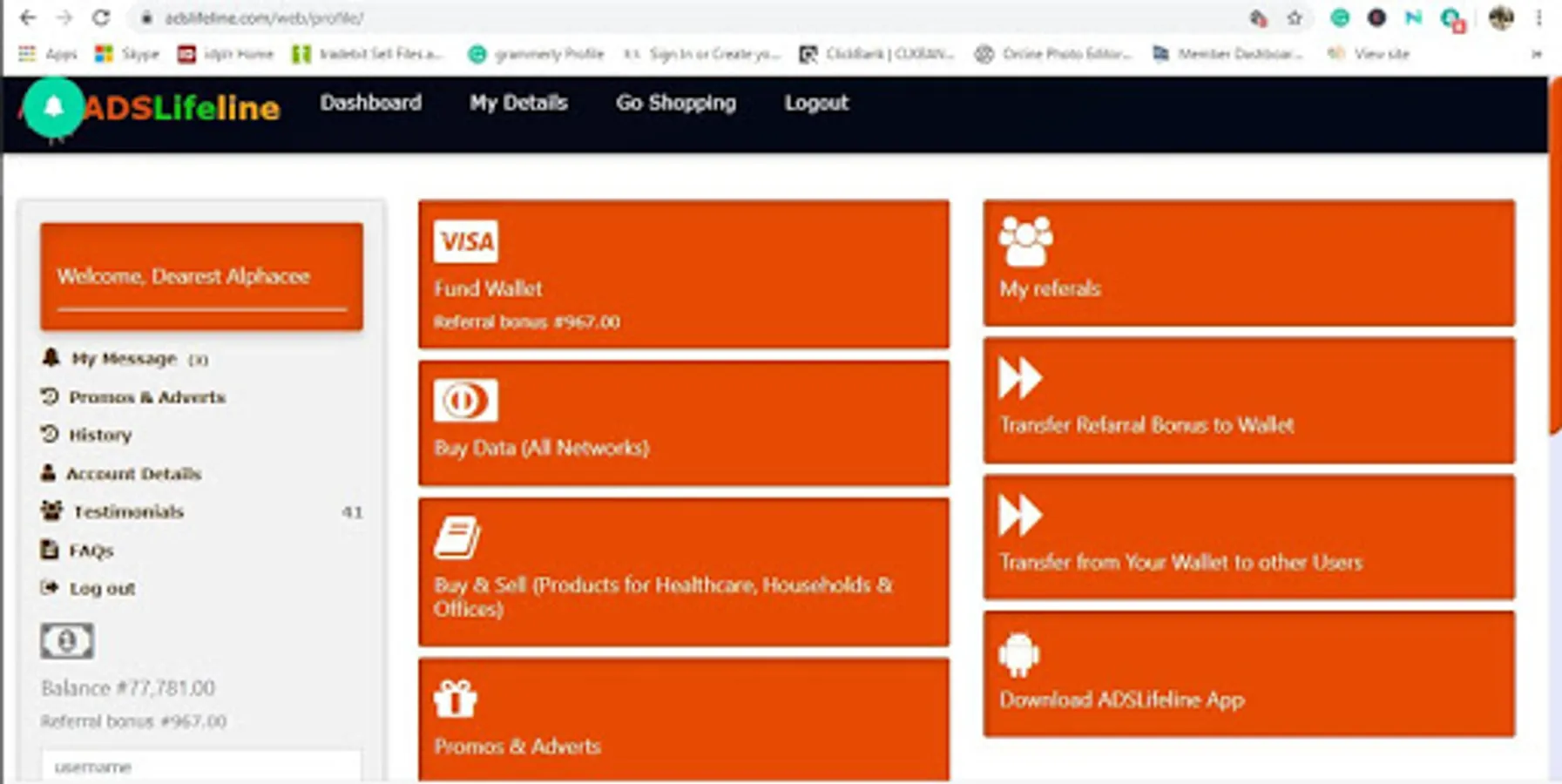Open the tradebit Sell Files bookmark

pos(369,54)
